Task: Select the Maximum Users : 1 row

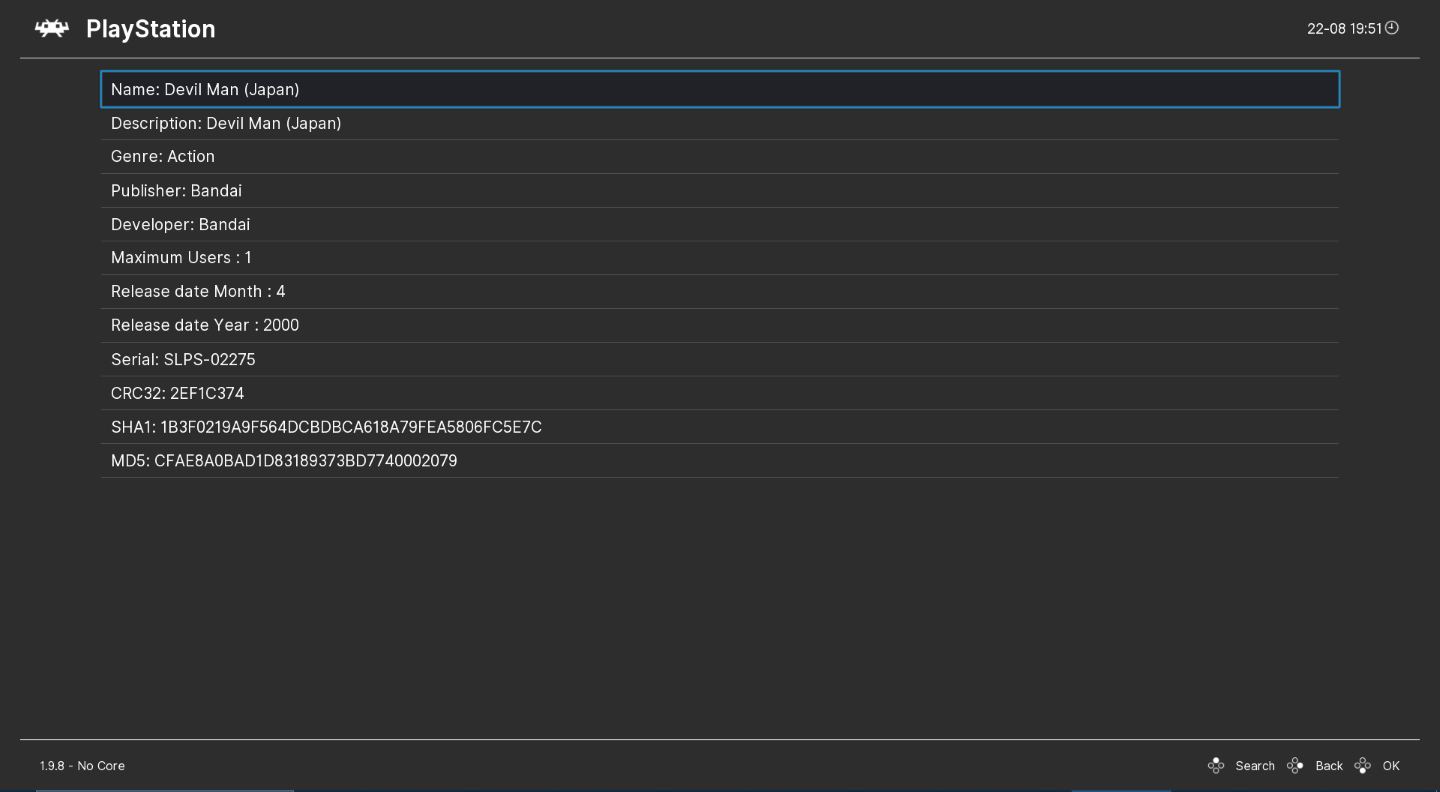Action: tap(720, 258)
